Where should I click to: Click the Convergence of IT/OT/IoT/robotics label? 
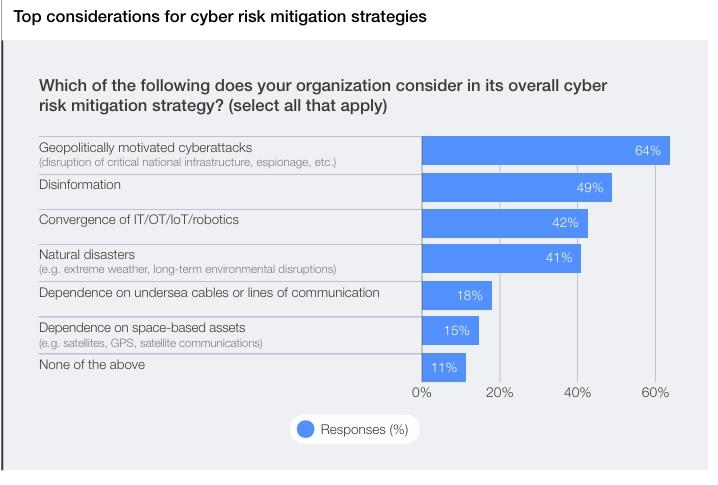[x=139, y=220]
